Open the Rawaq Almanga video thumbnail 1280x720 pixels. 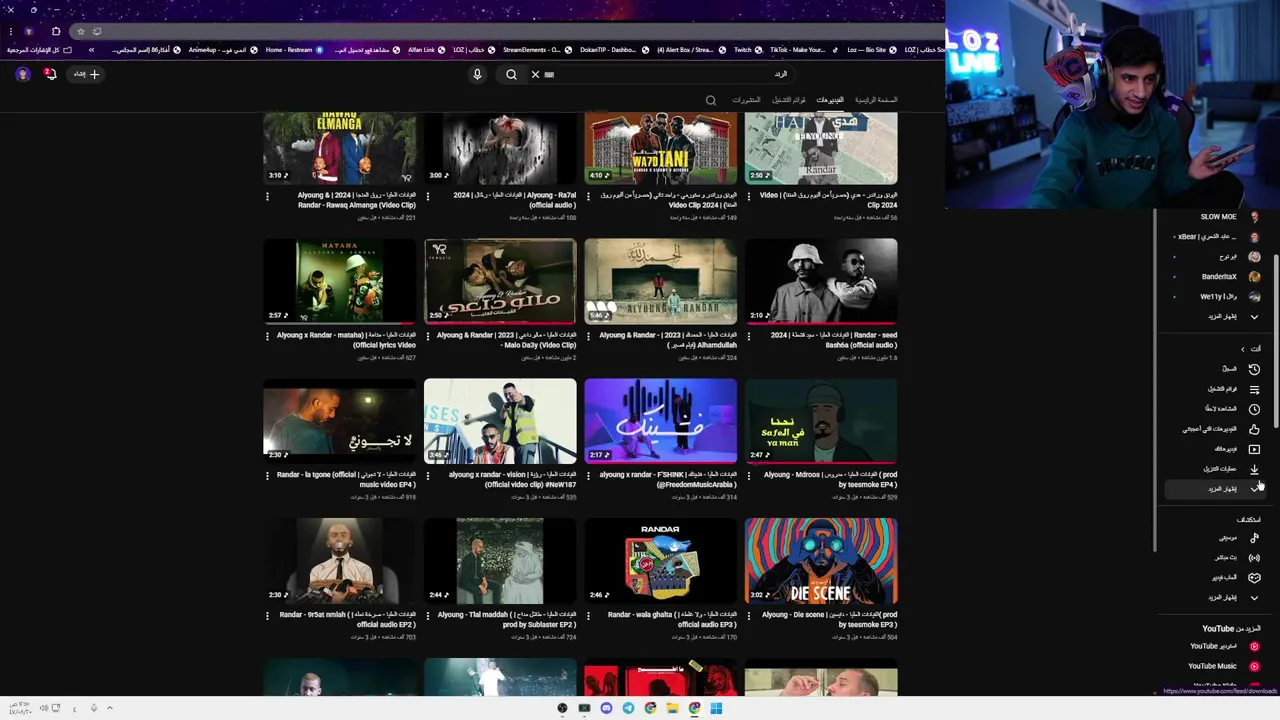[340, 148]
